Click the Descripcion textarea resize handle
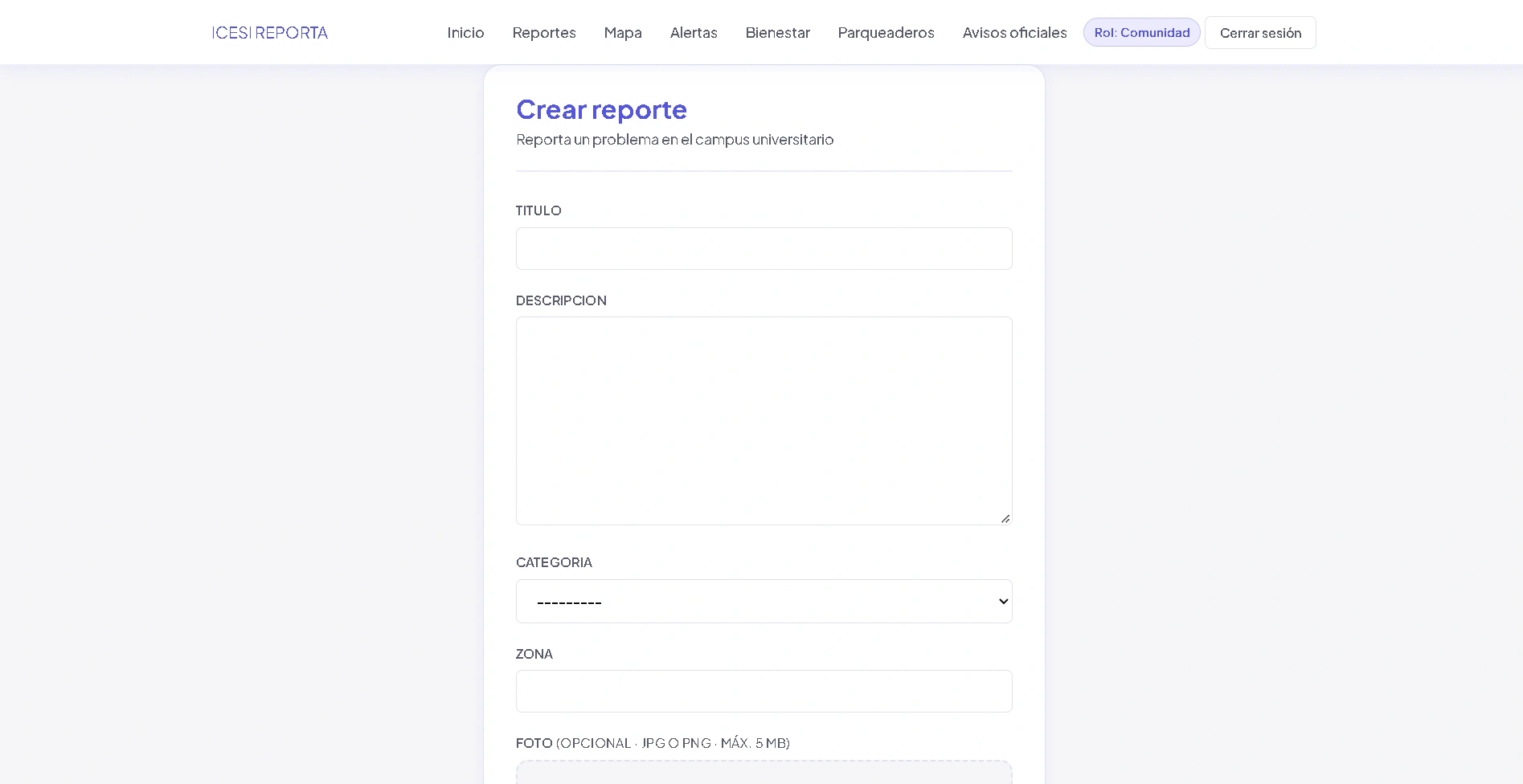Screen dimensions: 1523x784 click(1005, 519)
